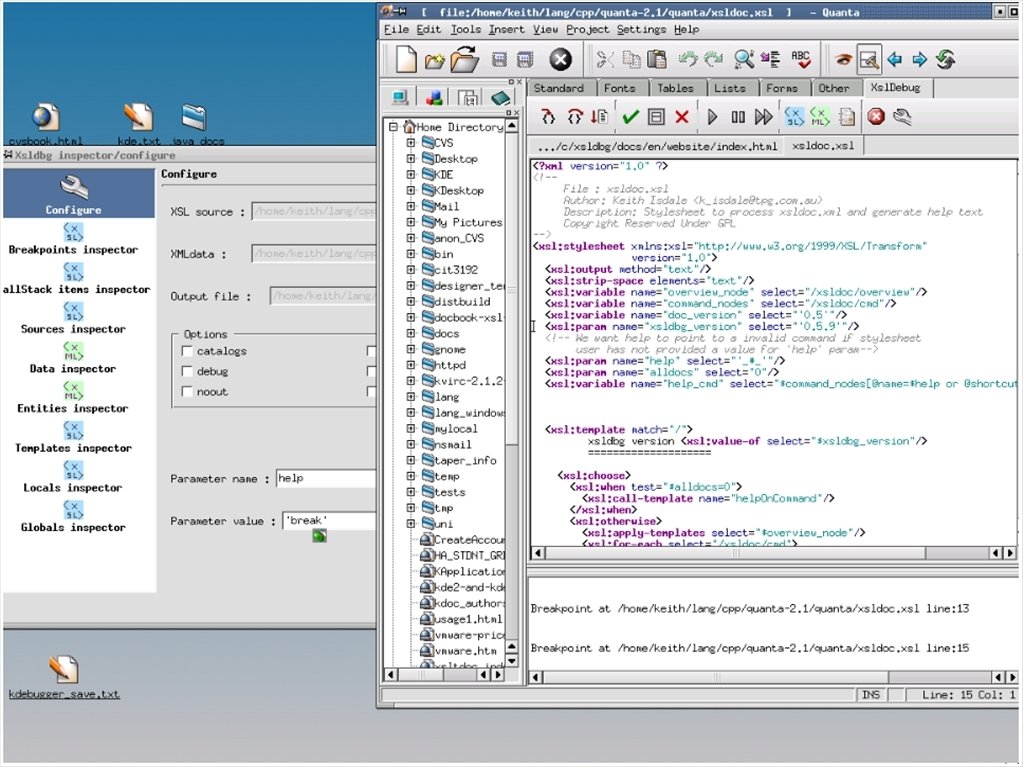Open the Configure wrench icon in Xsldbg inspector
The image size is (1023, 767).
tap(74, 194)
